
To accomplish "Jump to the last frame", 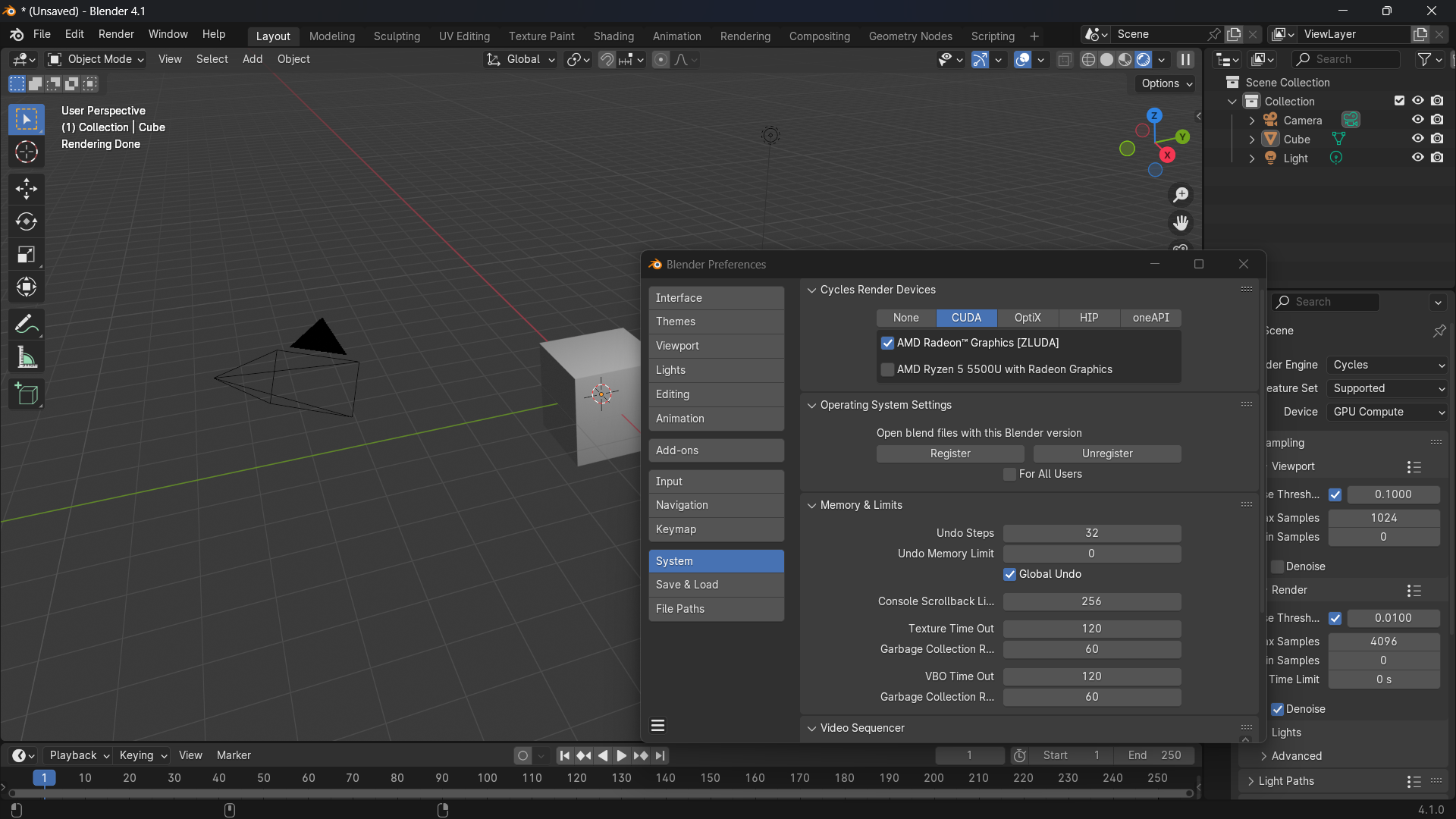I will [660, 755].
